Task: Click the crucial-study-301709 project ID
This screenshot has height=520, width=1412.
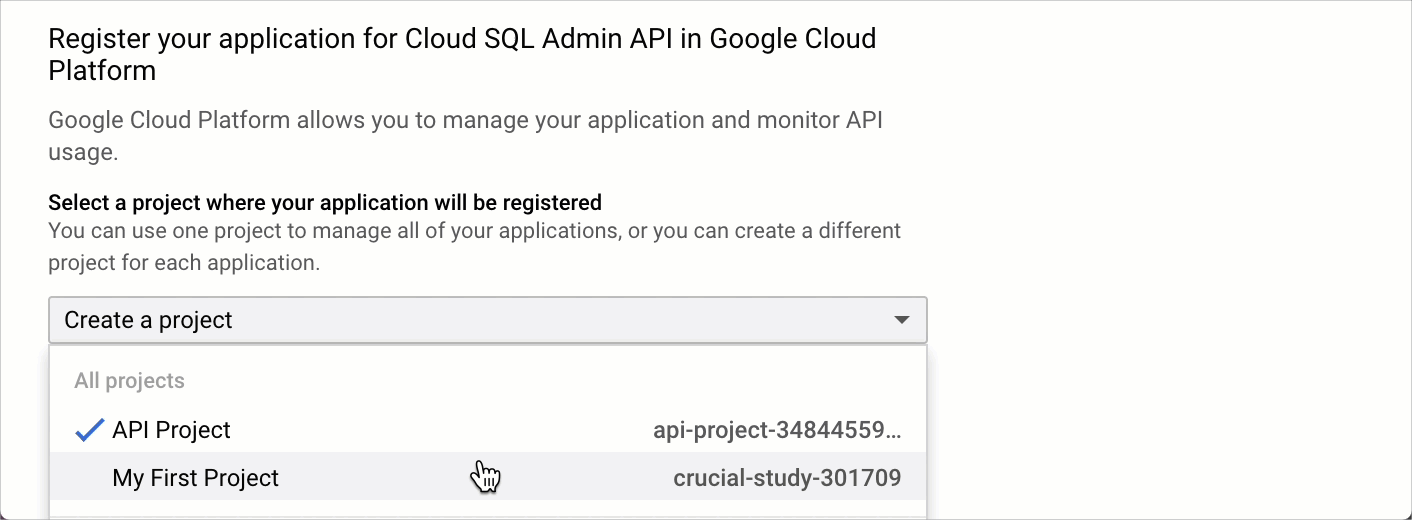Action: [x=786, y=478]
